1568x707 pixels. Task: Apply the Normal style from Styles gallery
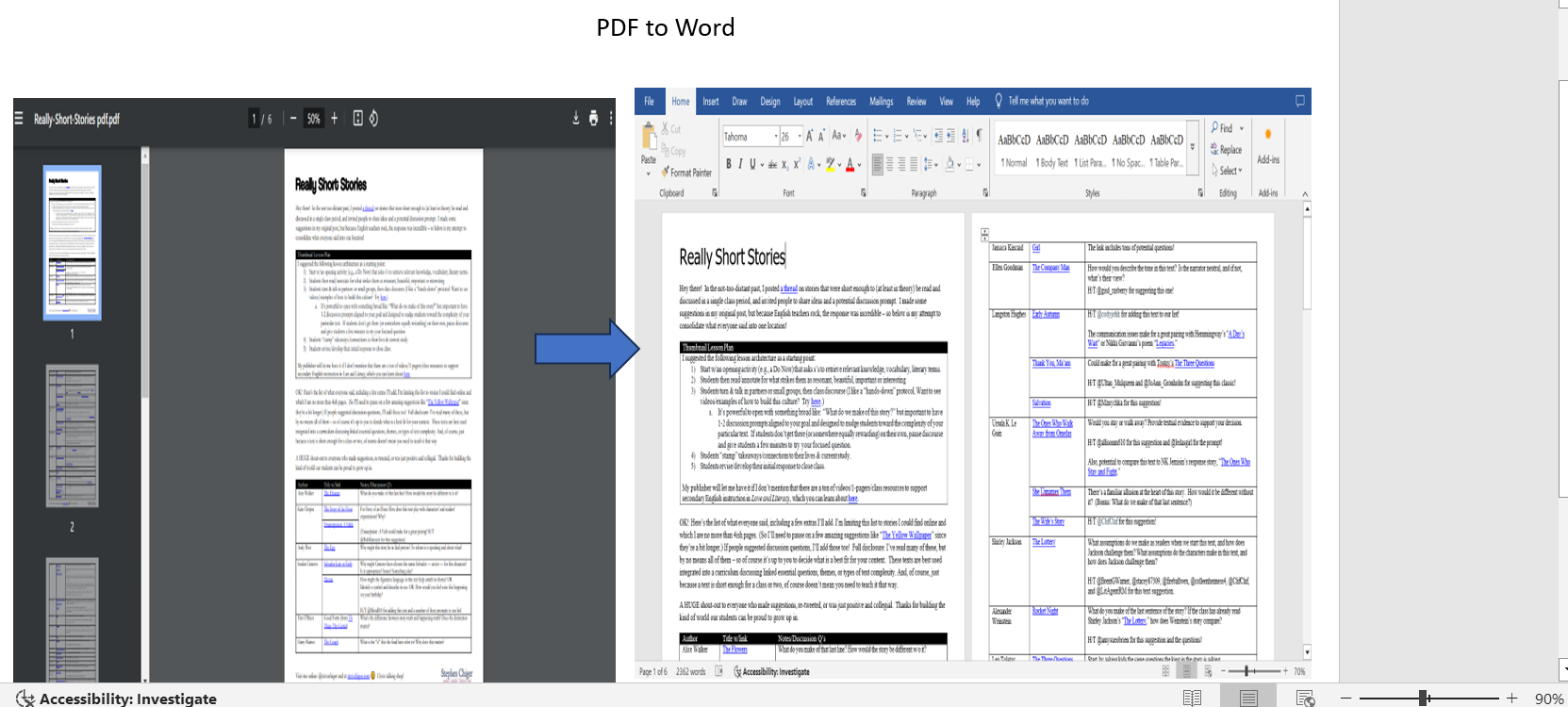coord(1015,149)
